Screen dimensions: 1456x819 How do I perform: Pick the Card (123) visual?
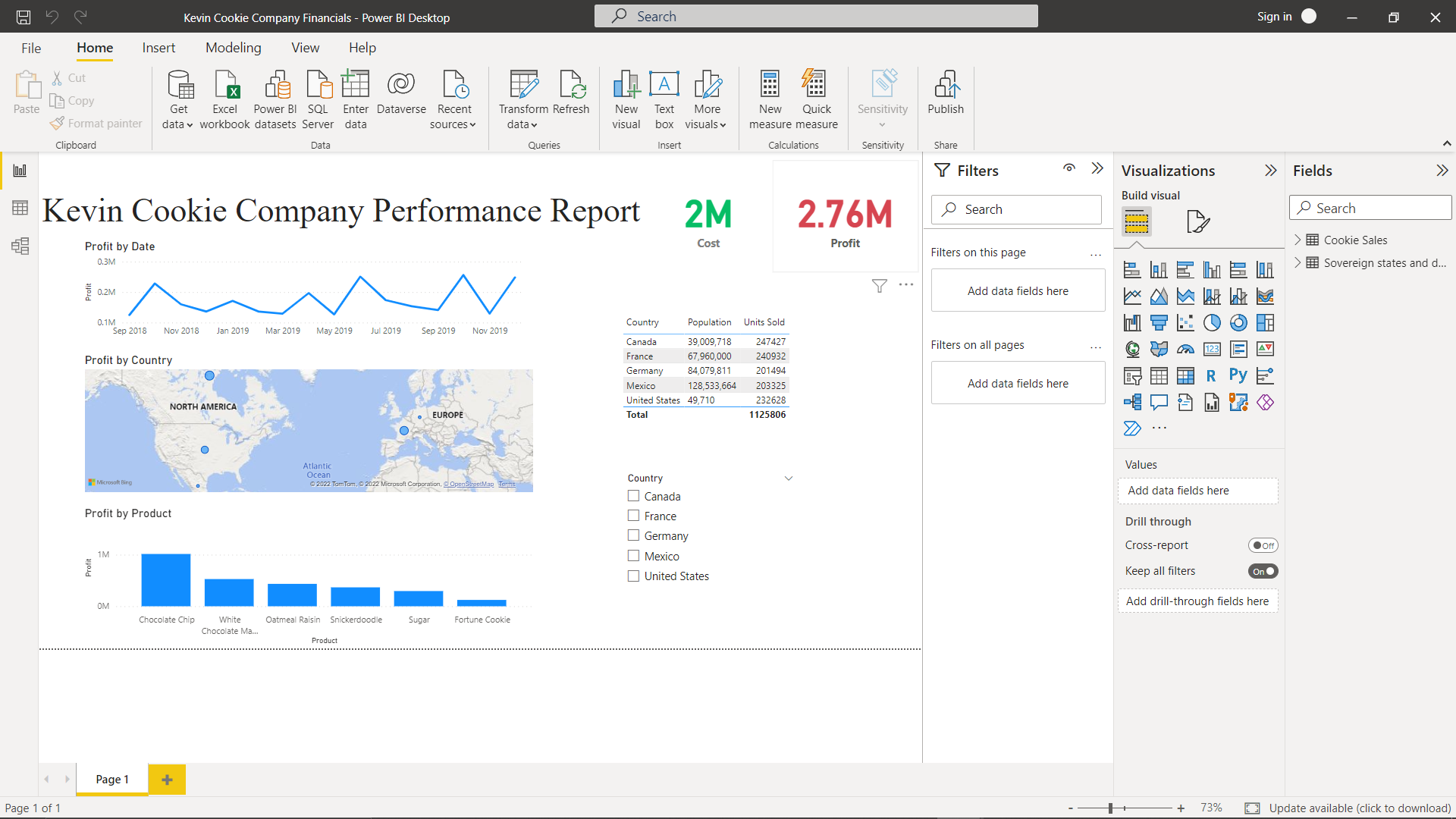tap(1212, 350)
